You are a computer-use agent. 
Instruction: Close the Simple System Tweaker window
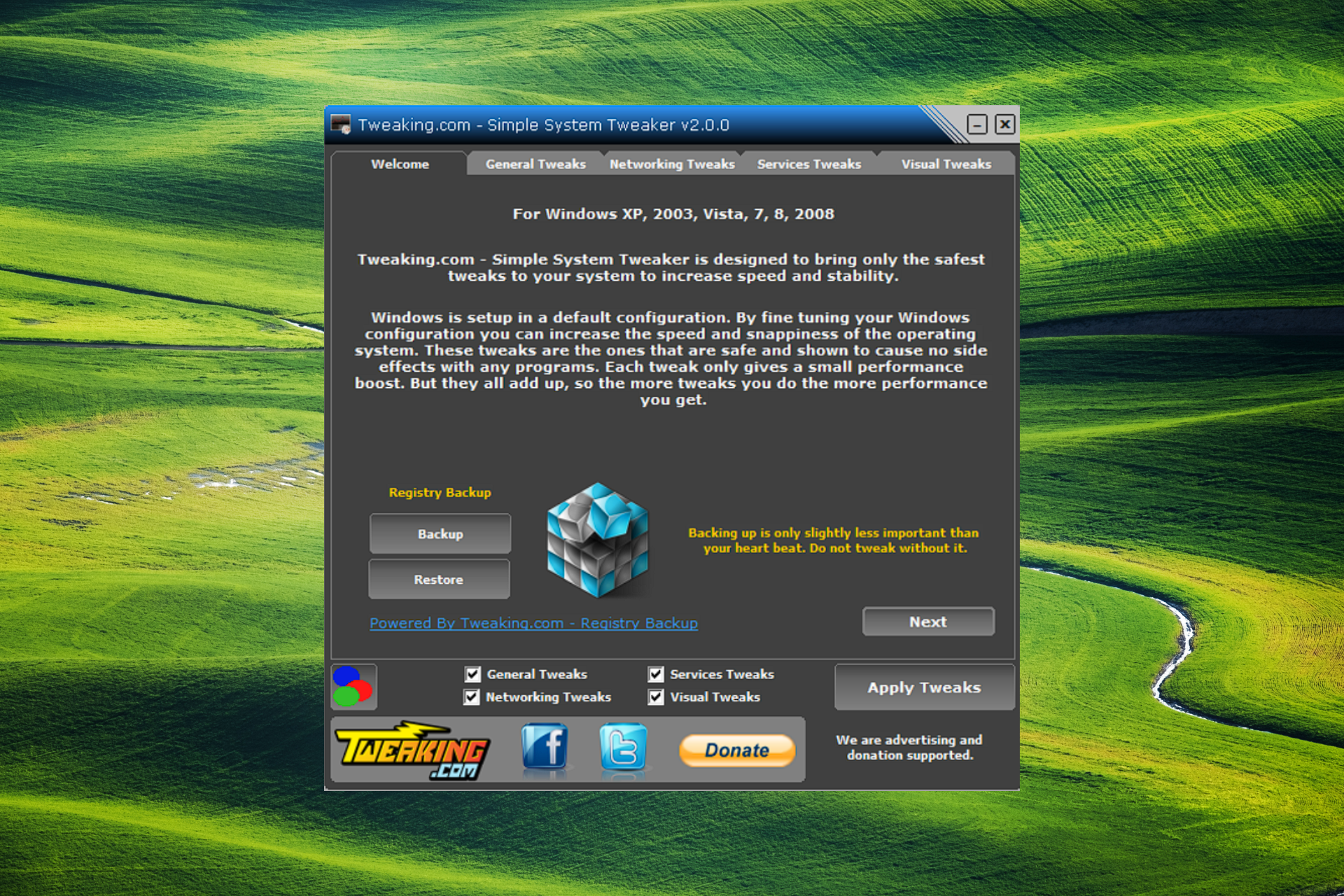1004,125
